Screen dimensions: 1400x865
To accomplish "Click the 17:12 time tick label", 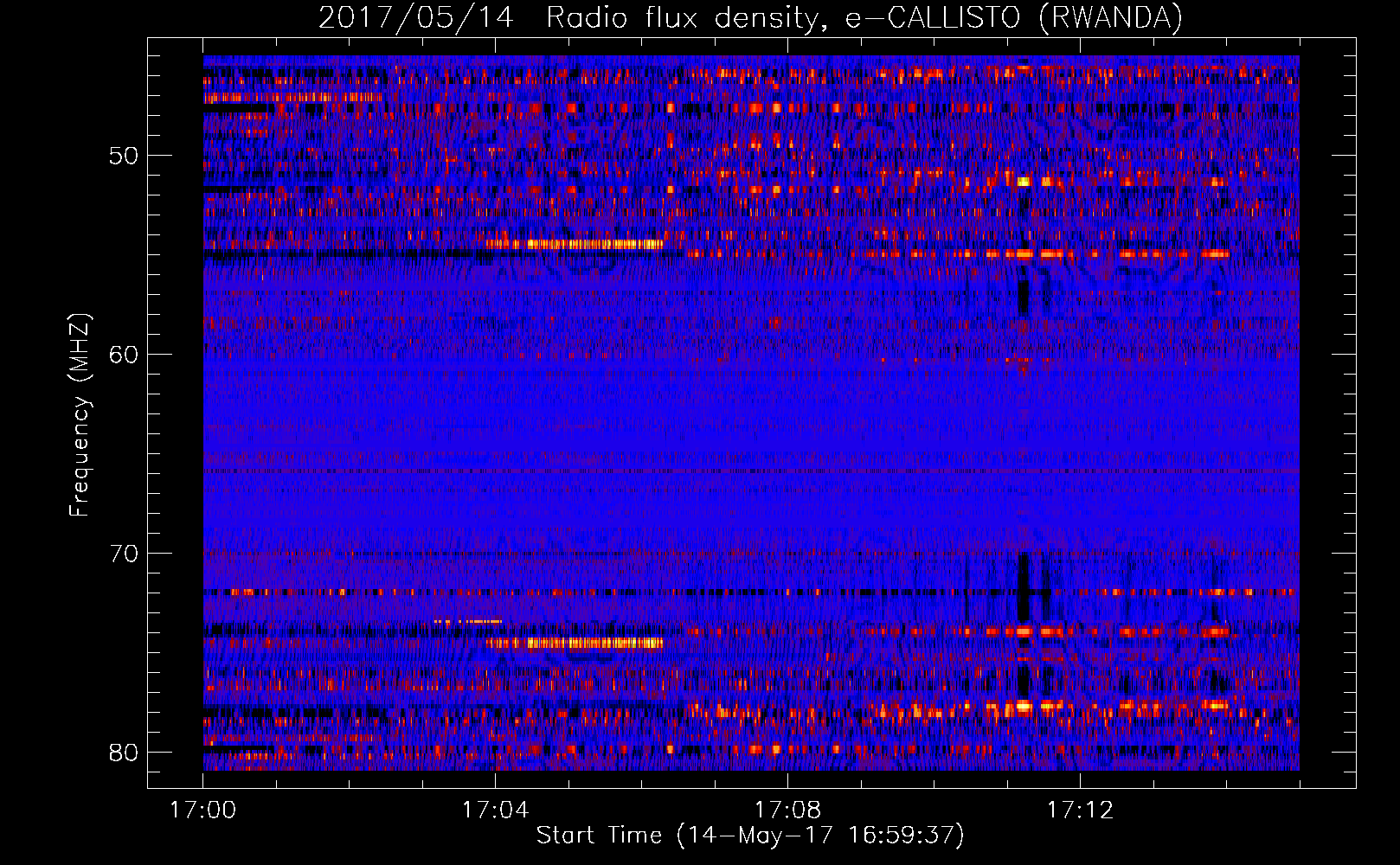I will (x=1080, y=811).
